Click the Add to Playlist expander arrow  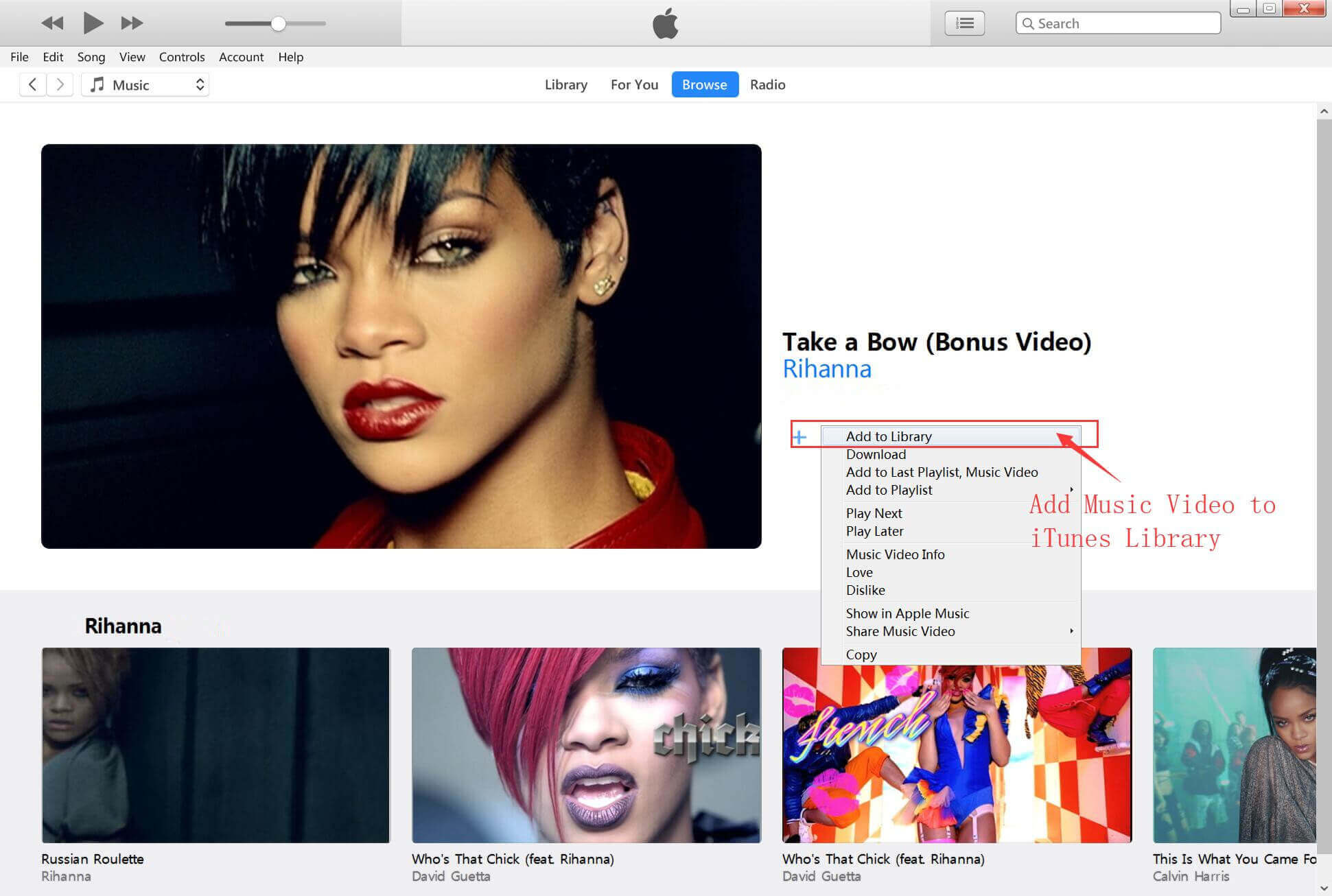click(1069, 490)
